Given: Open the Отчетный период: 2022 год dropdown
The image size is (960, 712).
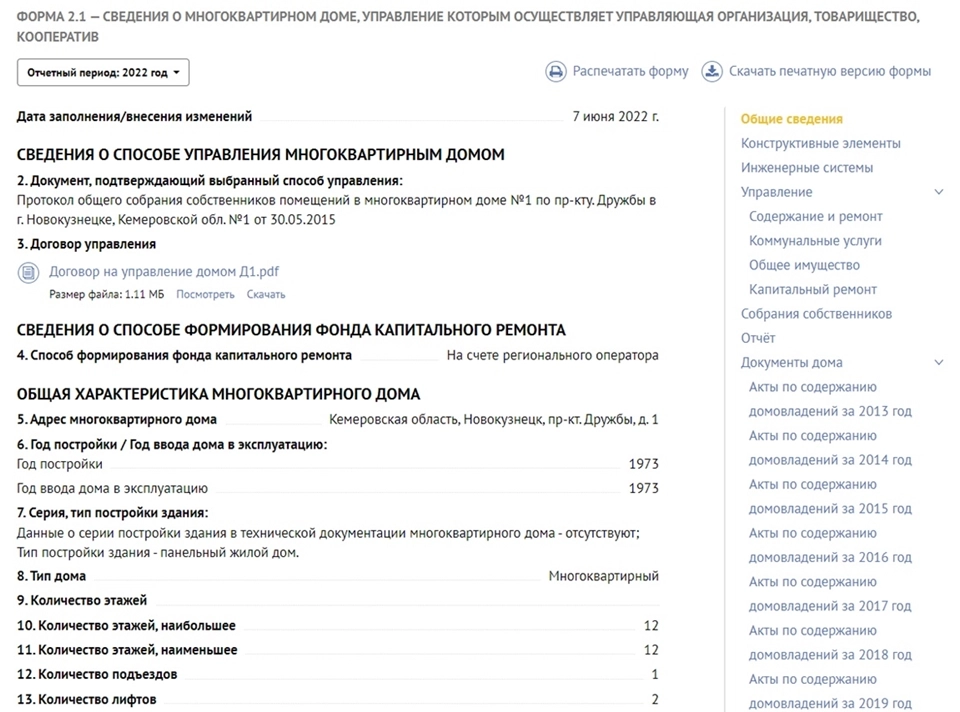Looking at the screenshot, I should click(103, 73).
